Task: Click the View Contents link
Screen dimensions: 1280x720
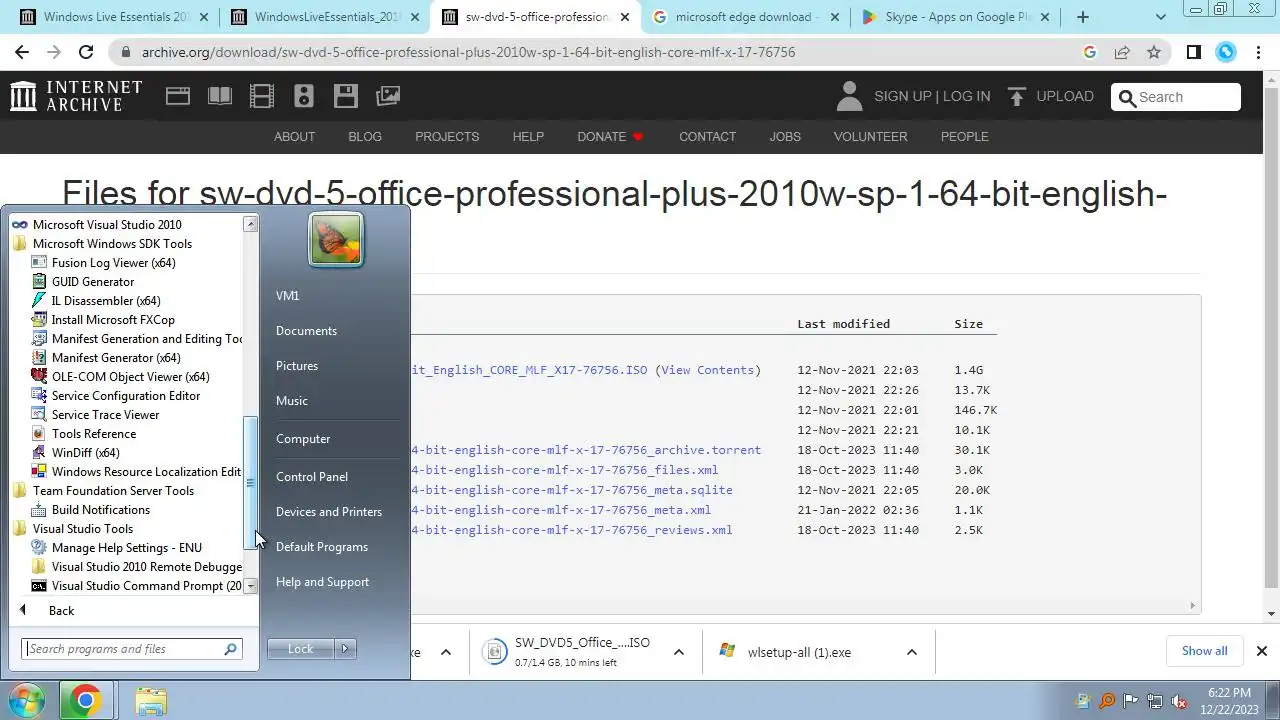Action: (708, 370)
